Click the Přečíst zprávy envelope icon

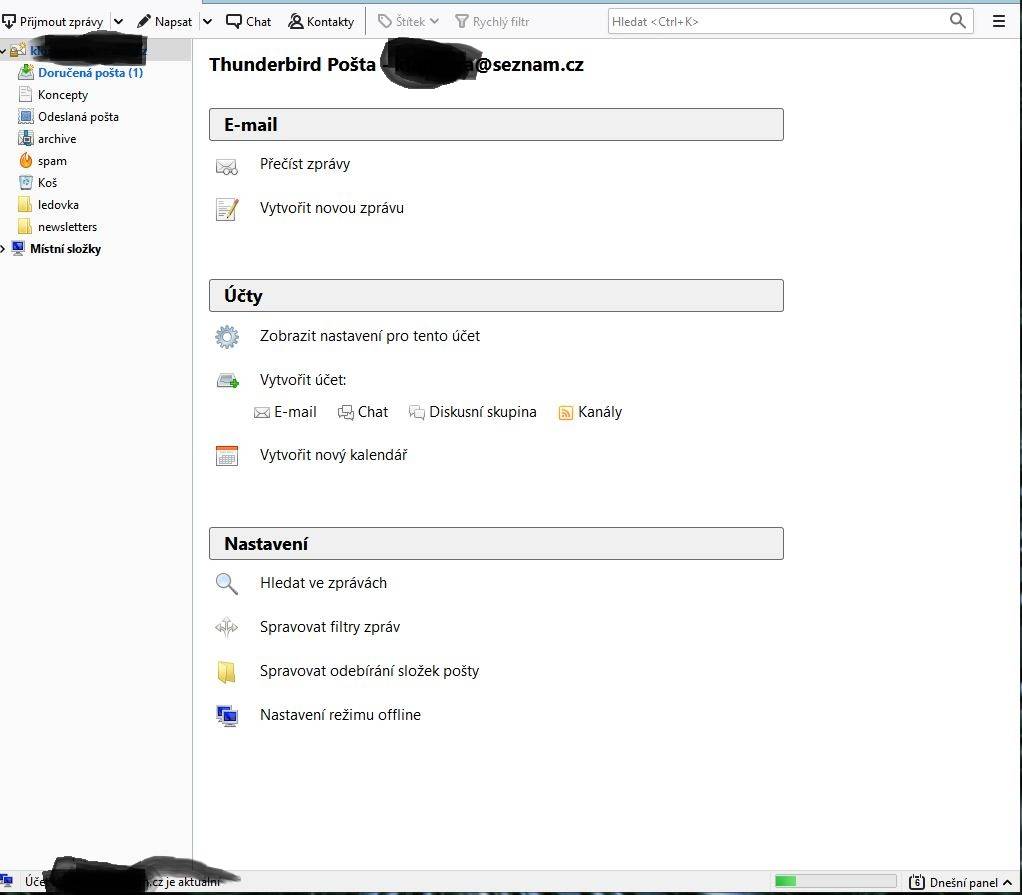pyautogui.click(x=227, y=167)
